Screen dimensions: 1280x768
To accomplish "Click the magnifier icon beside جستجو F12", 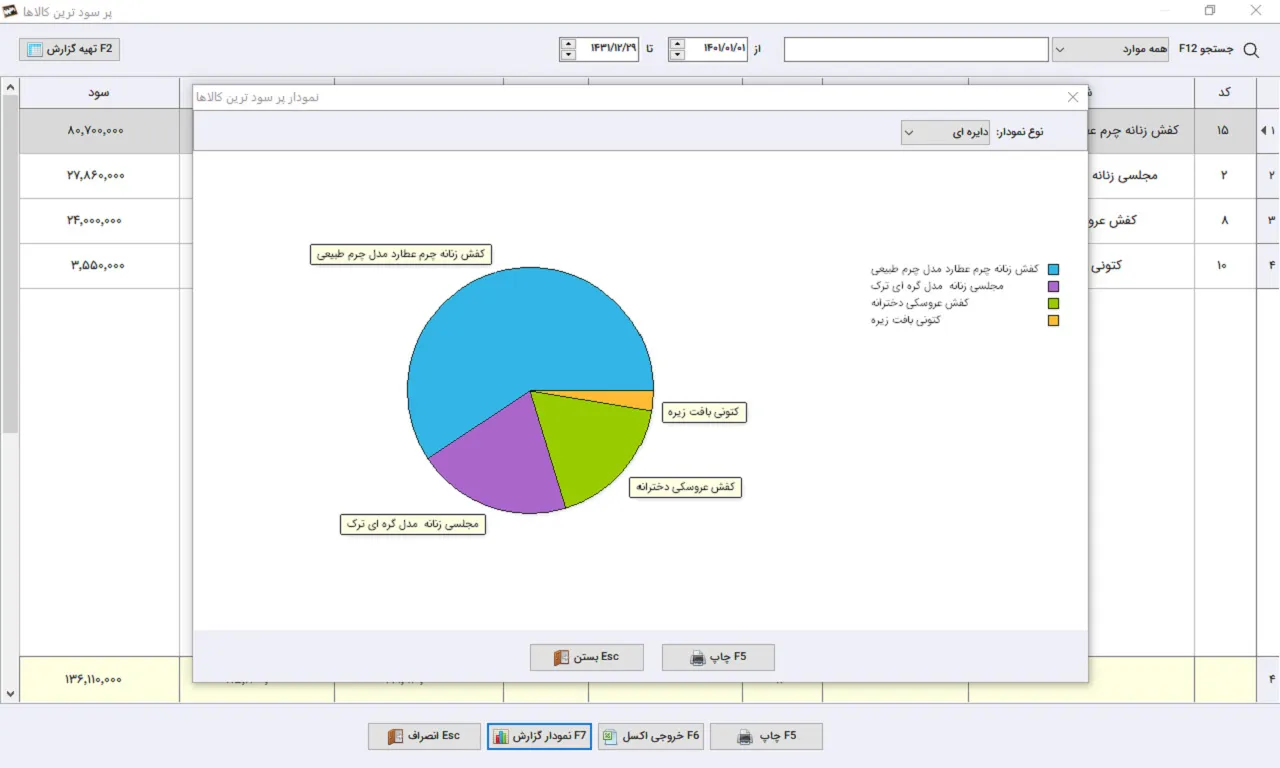I will [1250, 50].
